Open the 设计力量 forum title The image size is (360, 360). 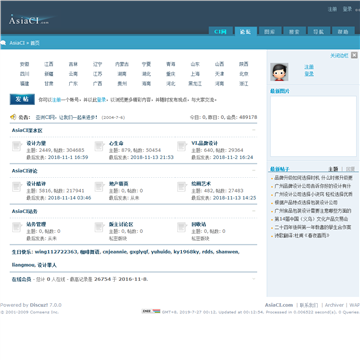click(x=36, y=143)
